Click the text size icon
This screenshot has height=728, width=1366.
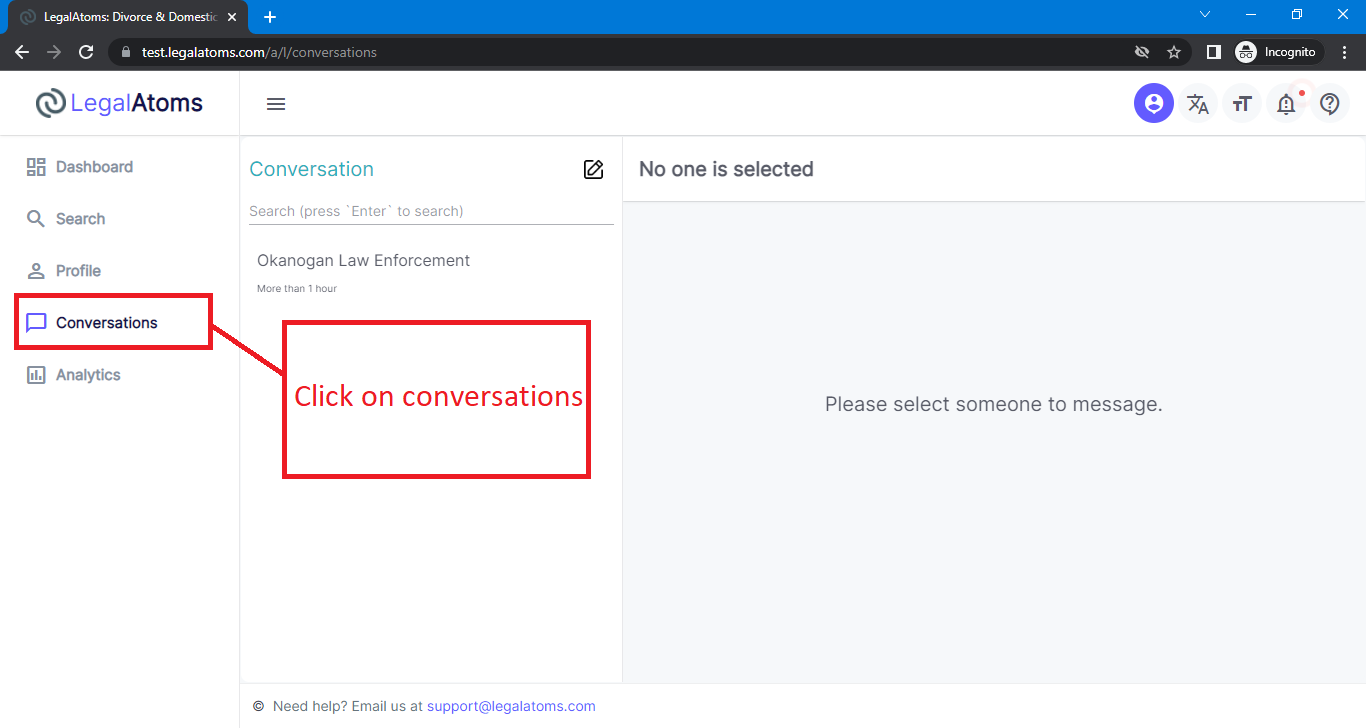click(1241, 103)
